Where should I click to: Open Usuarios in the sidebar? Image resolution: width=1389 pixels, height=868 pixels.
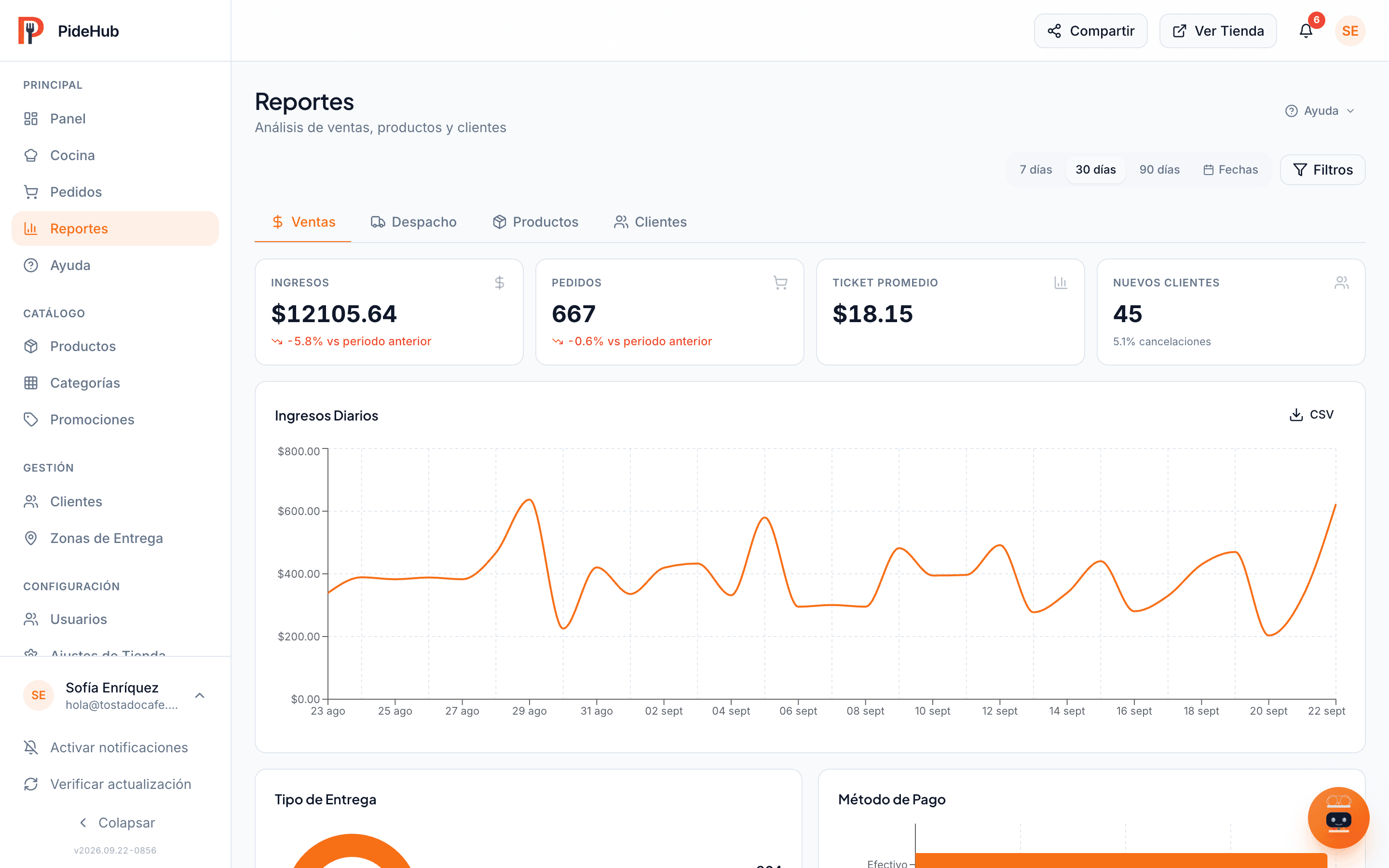[115, 620]
